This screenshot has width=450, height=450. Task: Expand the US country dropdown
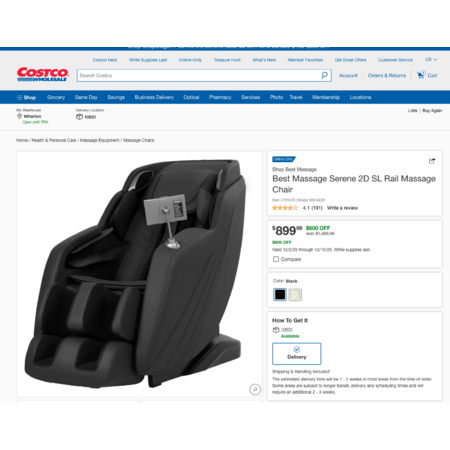click(x=431, y=59)
